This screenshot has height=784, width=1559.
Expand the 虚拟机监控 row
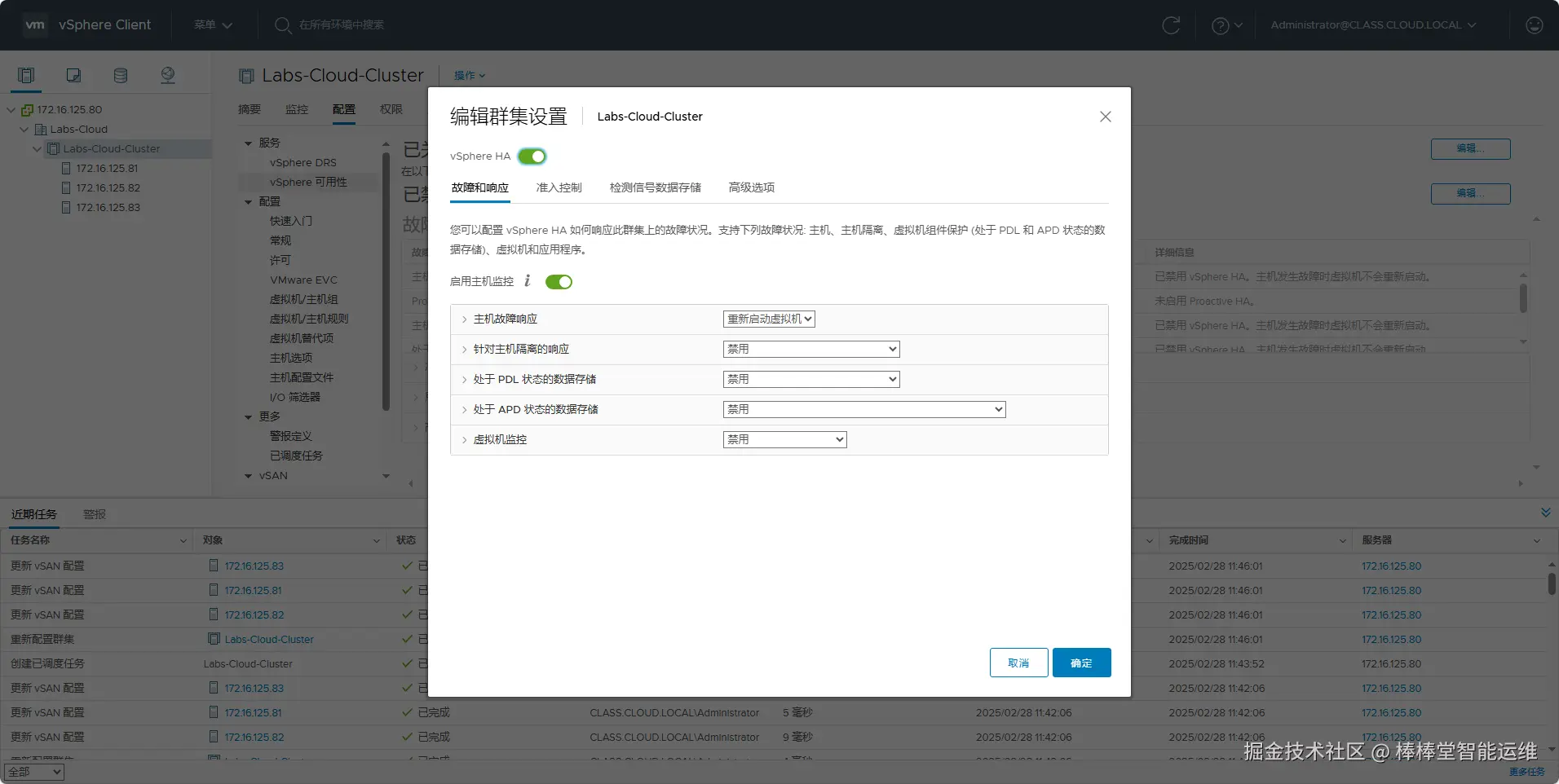click(464, 440)
